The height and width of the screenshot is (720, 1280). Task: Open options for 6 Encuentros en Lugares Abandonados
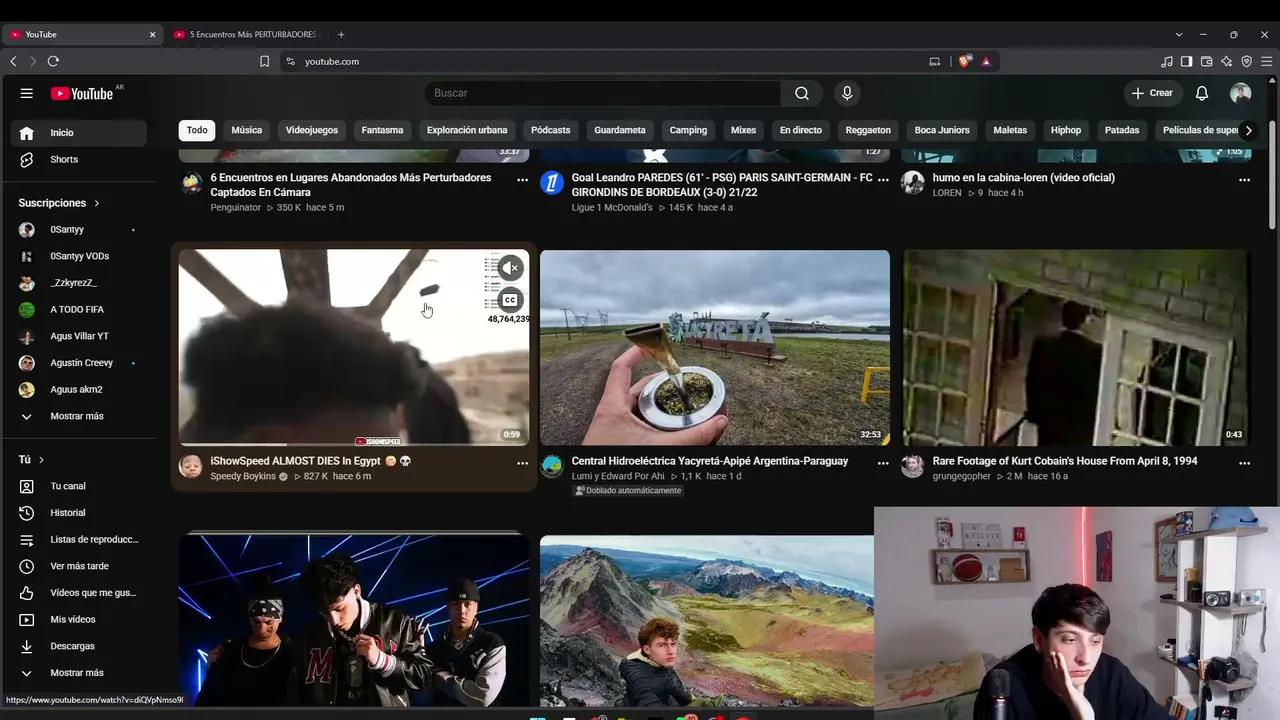pyautogui.click(x=522, y=180)
